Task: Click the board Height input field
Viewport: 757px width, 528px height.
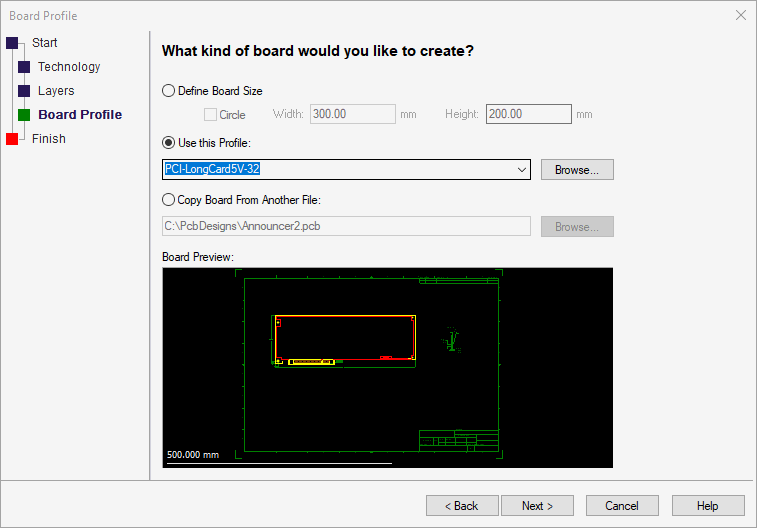Action: 528,114
